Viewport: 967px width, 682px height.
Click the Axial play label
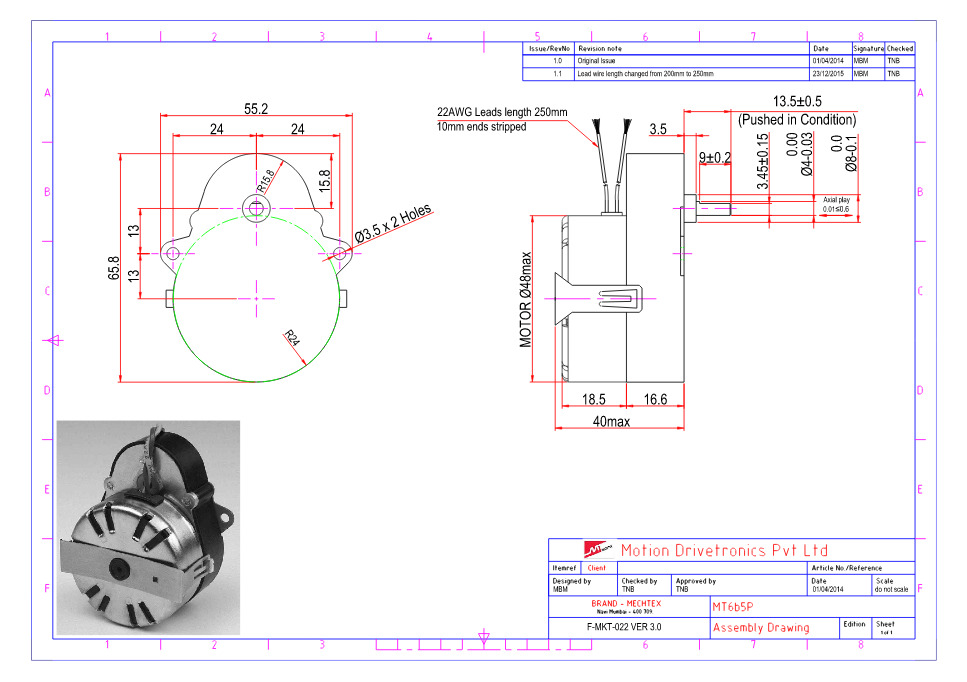tap(836, 200)
